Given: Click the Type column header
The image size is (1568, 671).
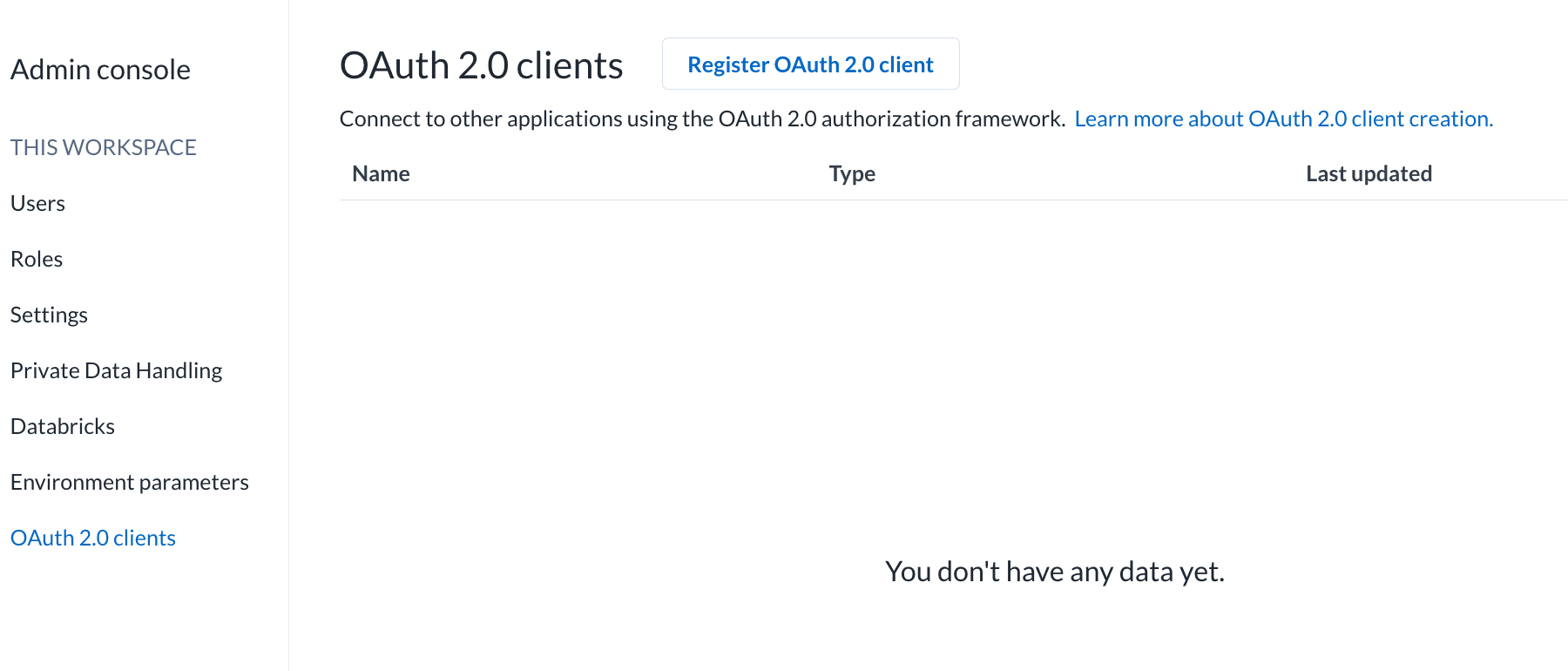Looking at the screenshot, I should tap(852, 173).
